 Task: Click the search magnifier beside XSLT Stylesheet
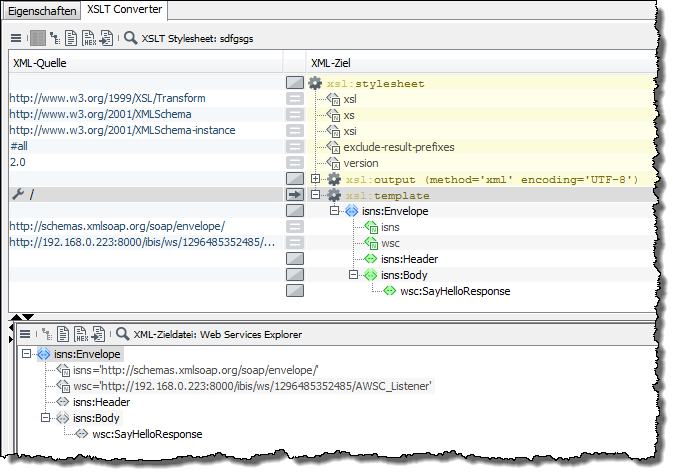pos(131,39)
